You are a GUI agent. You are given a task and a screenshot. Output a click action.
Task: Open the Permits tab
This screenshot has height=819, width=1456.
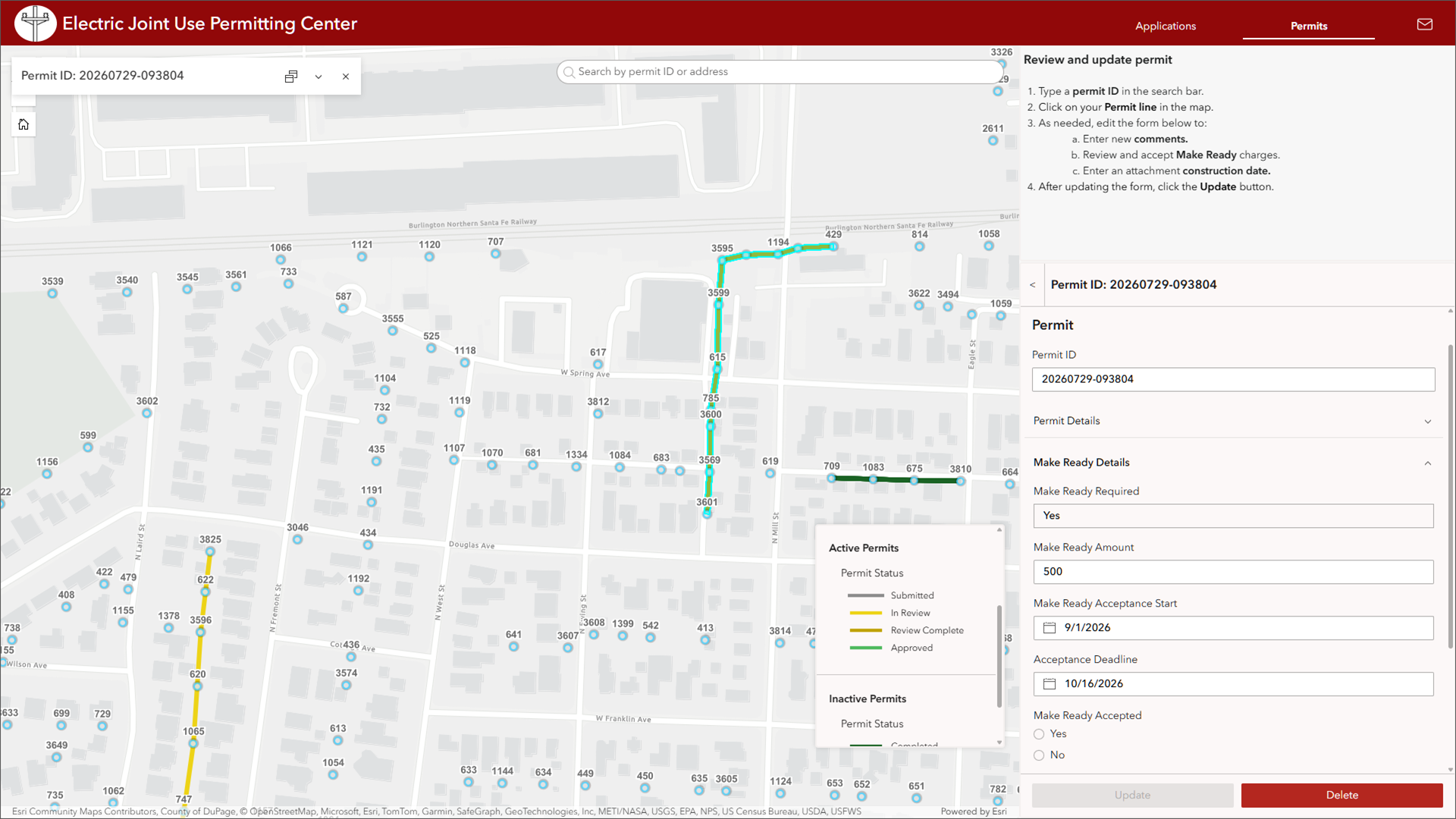tap(1309, 26)
